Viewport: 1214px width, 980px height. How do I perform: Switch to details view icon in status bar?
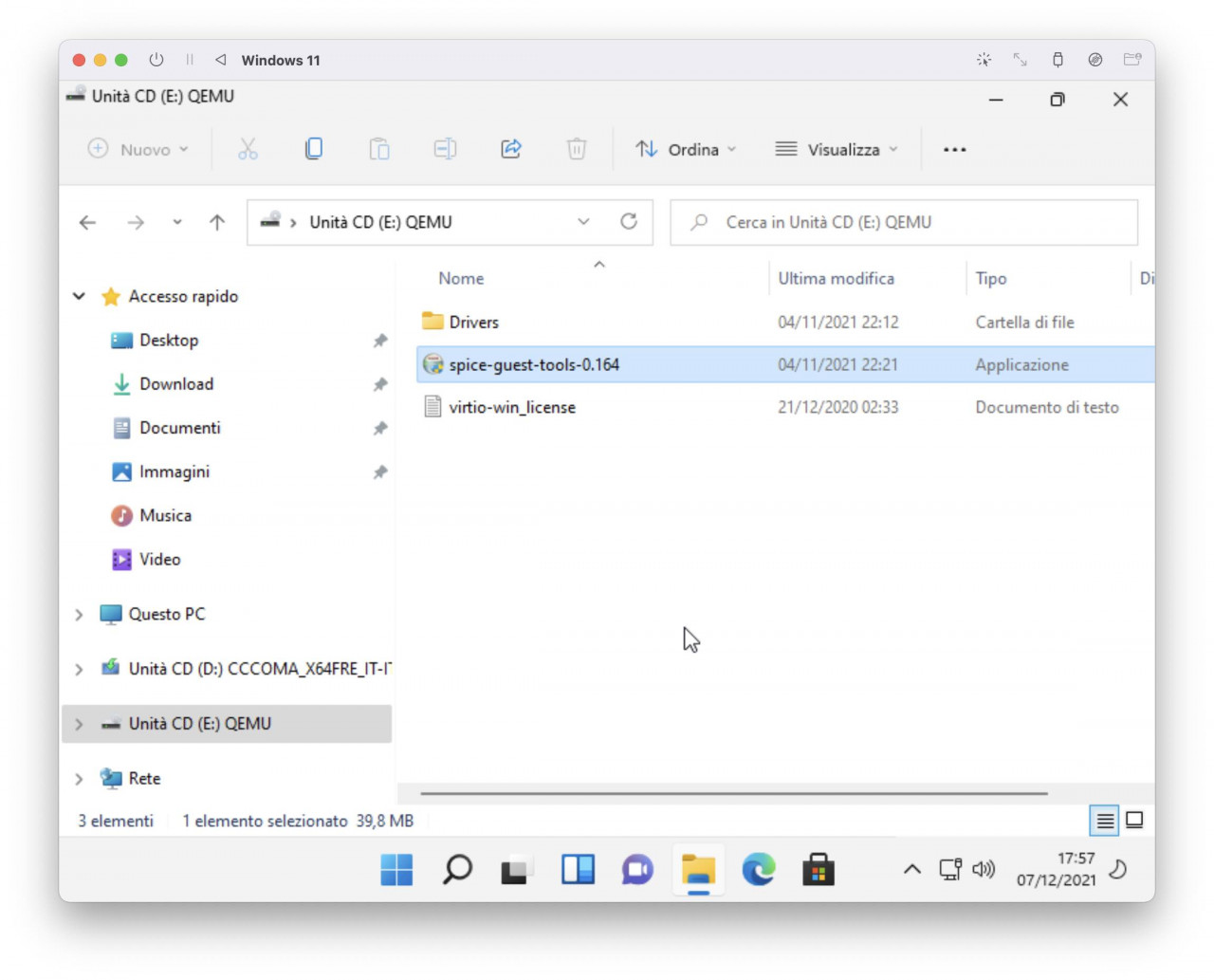[x=1105, y=821]
